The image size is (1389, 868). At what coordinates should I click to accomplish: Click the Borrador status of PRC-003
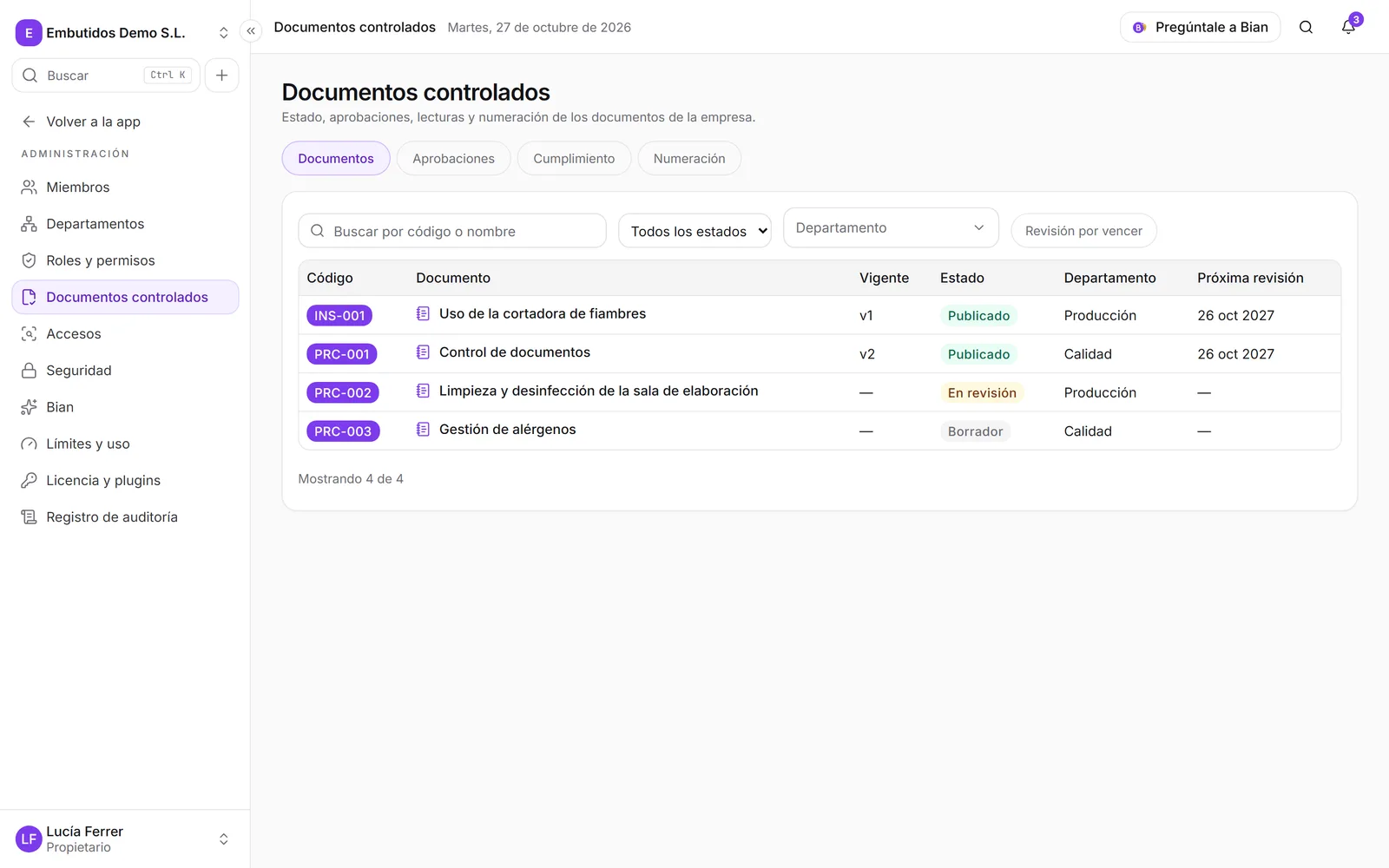tap(975, 431)
